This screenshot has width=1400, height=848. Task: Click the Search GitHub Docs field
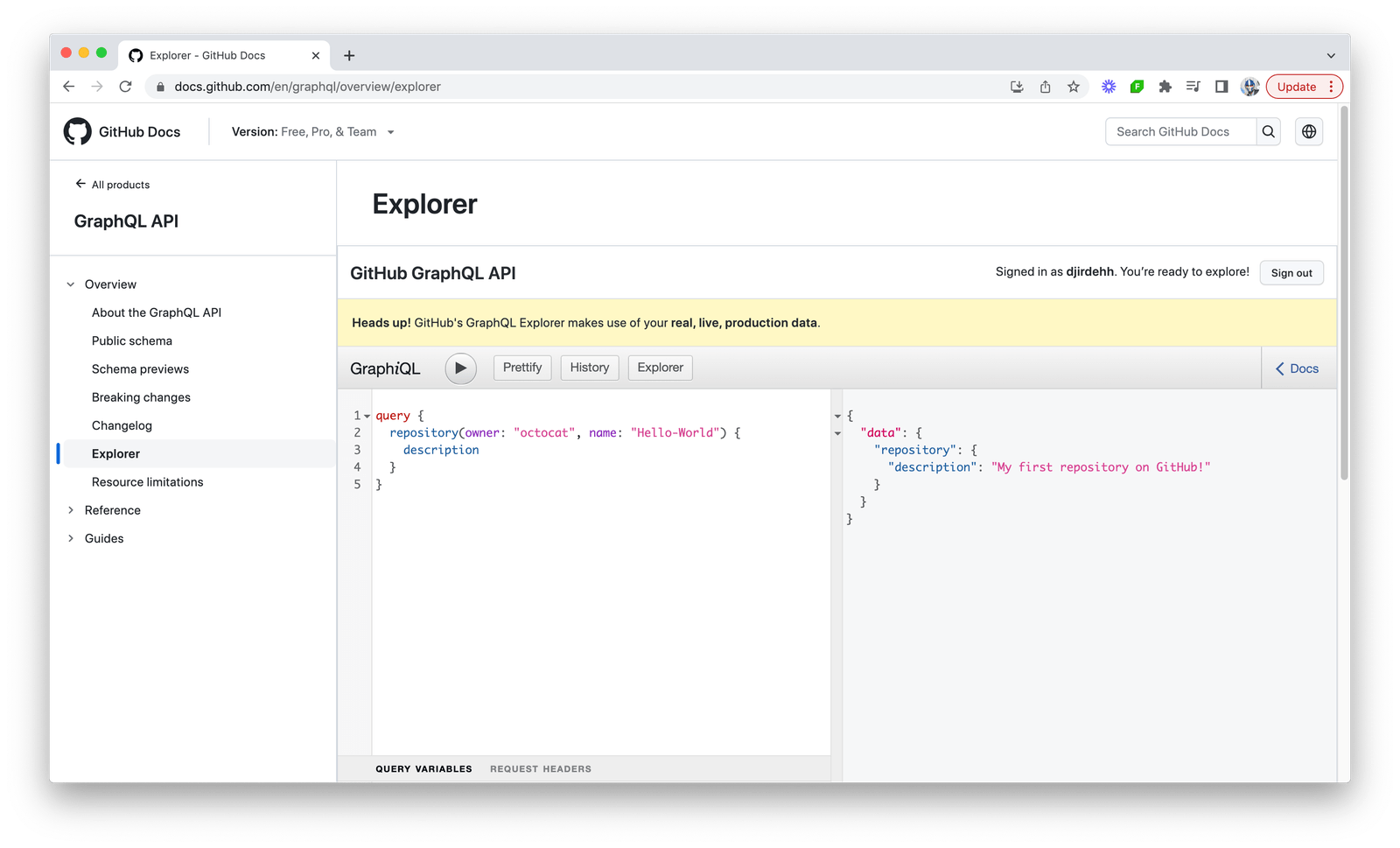(1181, 131)
